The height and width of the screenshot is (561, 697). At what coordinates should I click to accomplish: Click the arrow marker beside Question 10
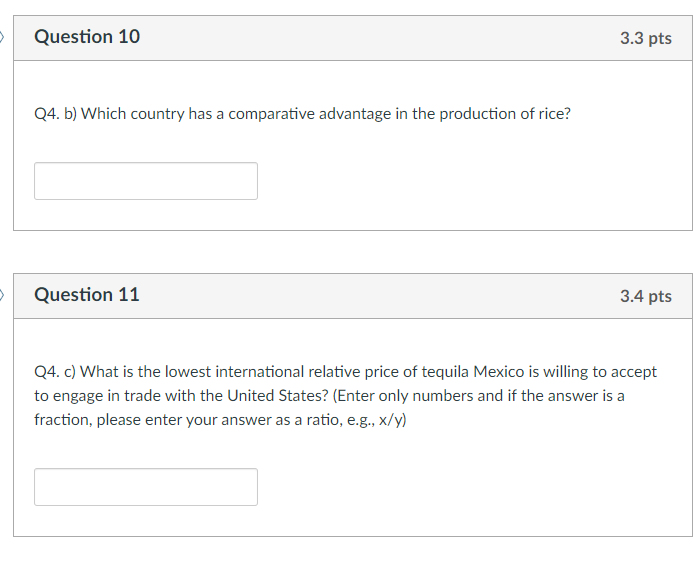point(2,37)
